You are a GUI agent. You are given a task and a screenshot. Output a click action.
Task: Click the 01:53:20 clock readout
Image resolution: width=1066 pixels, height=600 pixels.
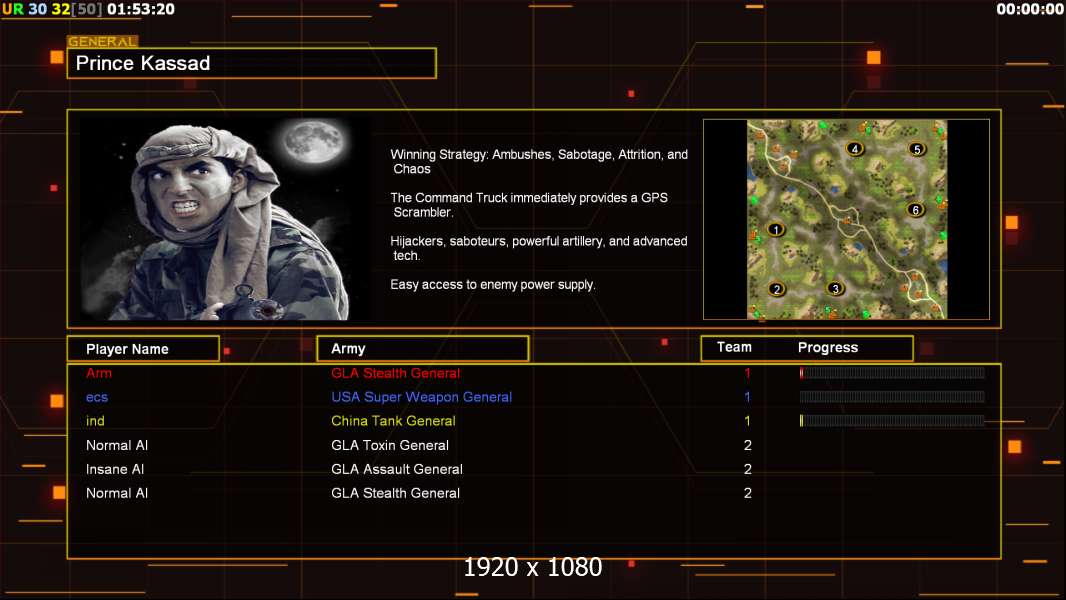point(141,9)
